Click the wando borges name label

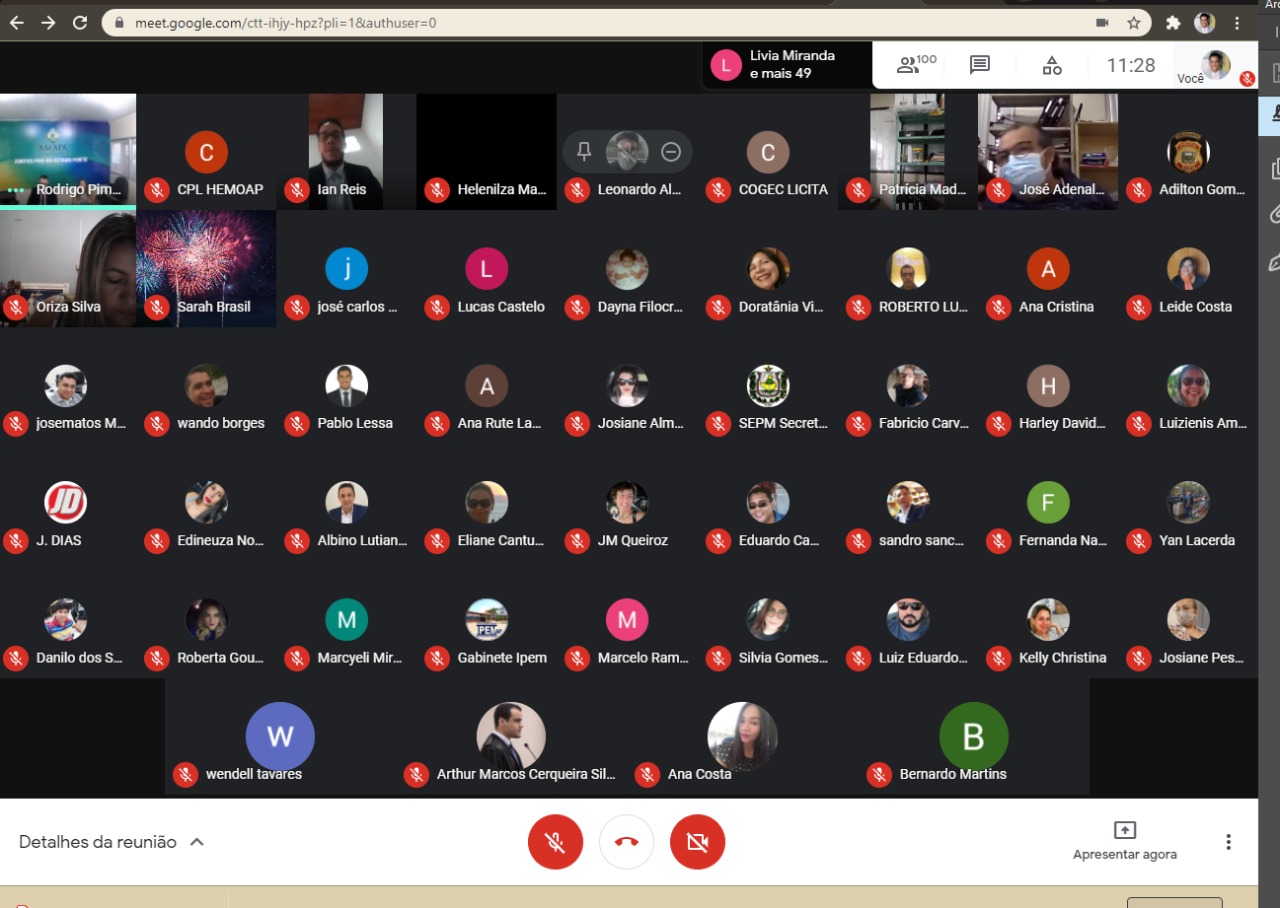click(221, 423)
